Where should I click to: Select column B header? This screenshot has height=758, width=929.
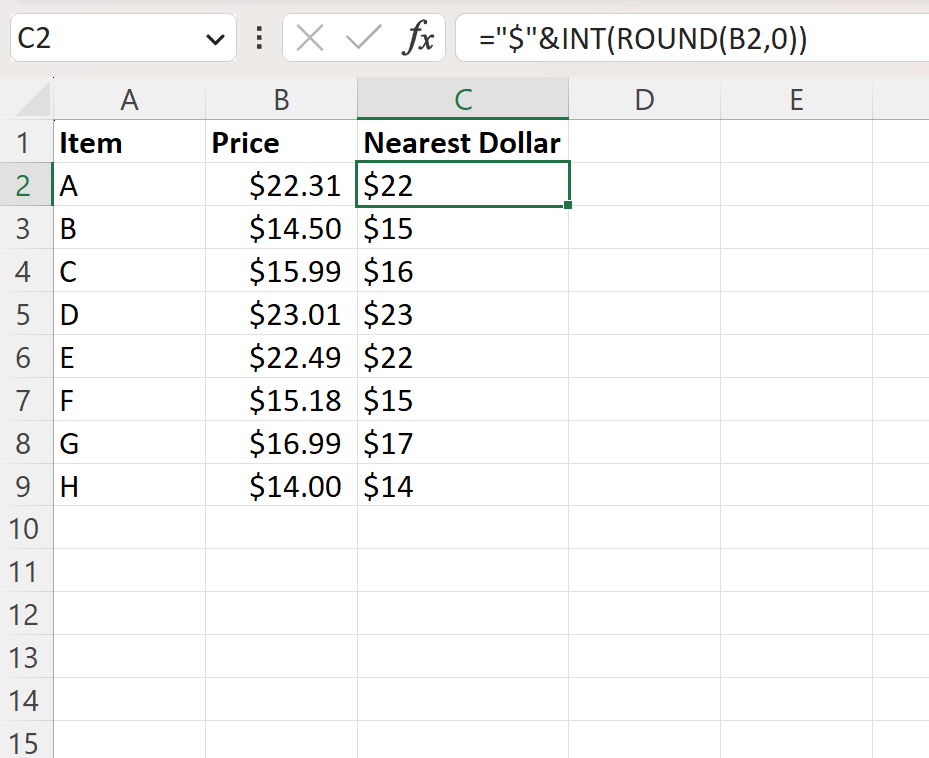[281, 100]
